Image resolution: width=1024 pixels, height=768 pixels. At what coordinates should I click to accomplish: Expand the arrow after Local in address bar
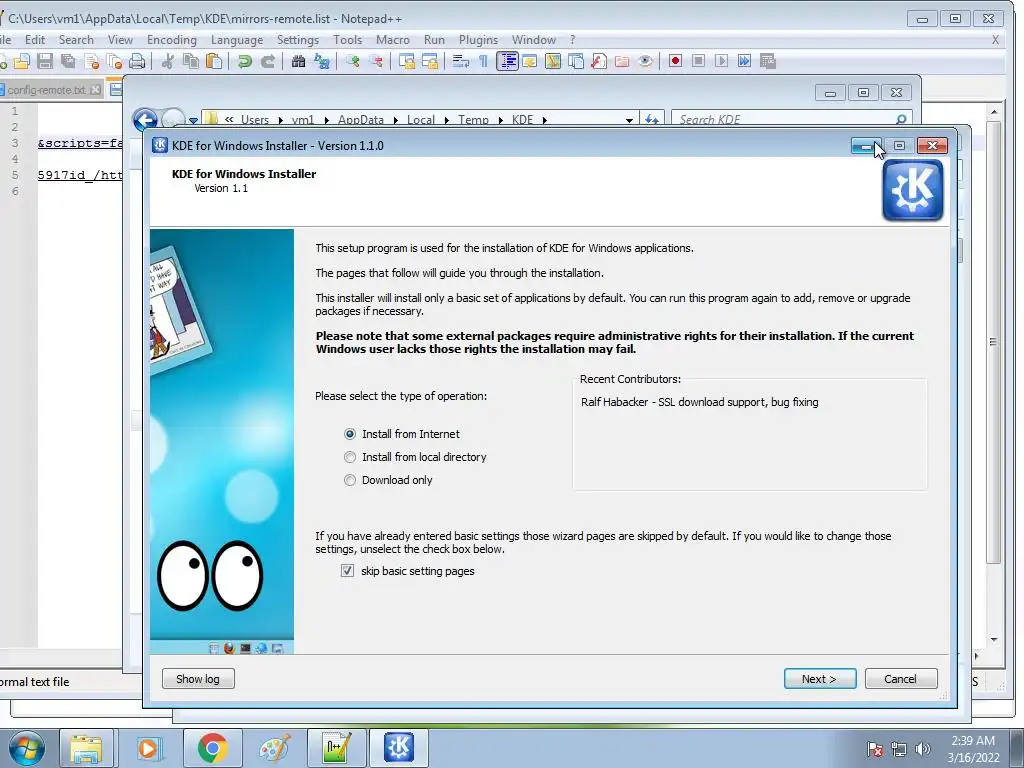447,120
